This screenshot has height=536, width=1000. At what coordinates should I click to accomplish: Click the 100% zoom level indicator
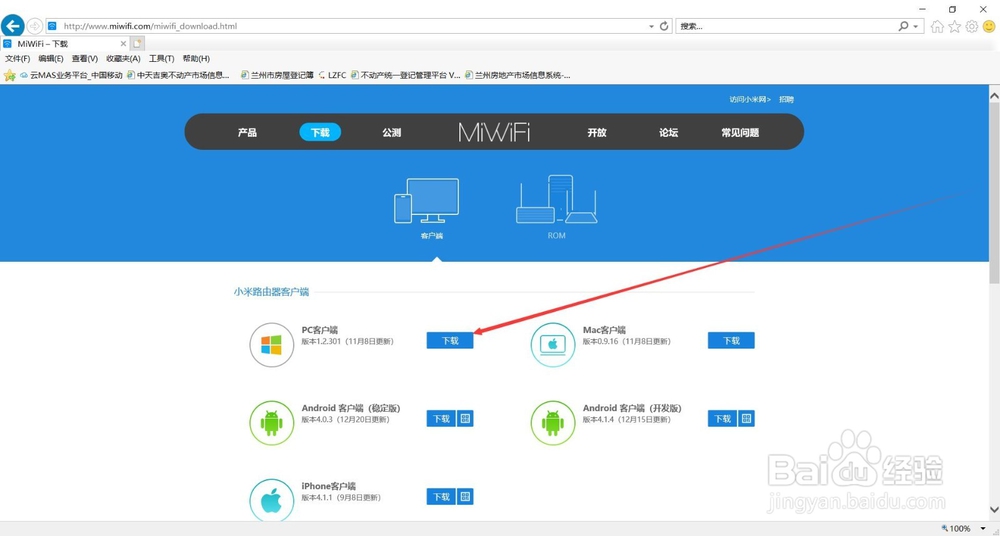tap(960, 528)
